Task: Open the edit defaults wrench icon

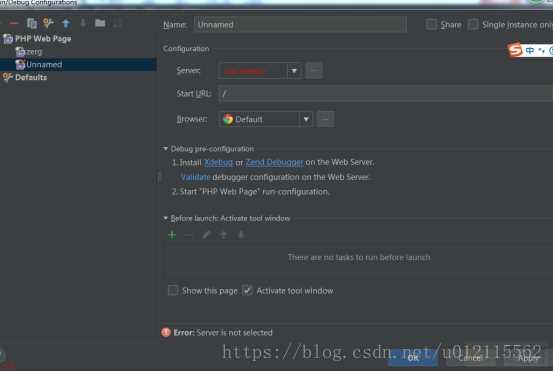Action: pyautogui.click(x=48, y=23)
